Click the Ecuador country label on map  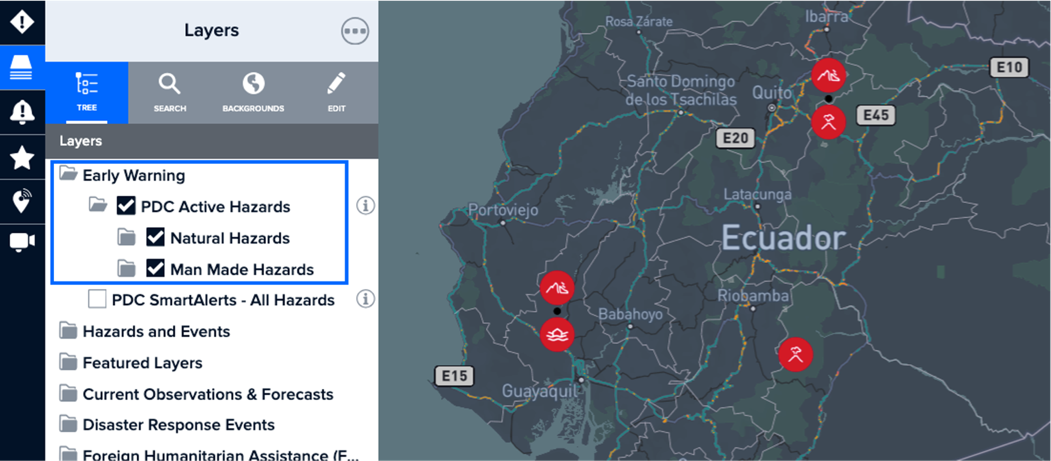click(x=783, y=239)
